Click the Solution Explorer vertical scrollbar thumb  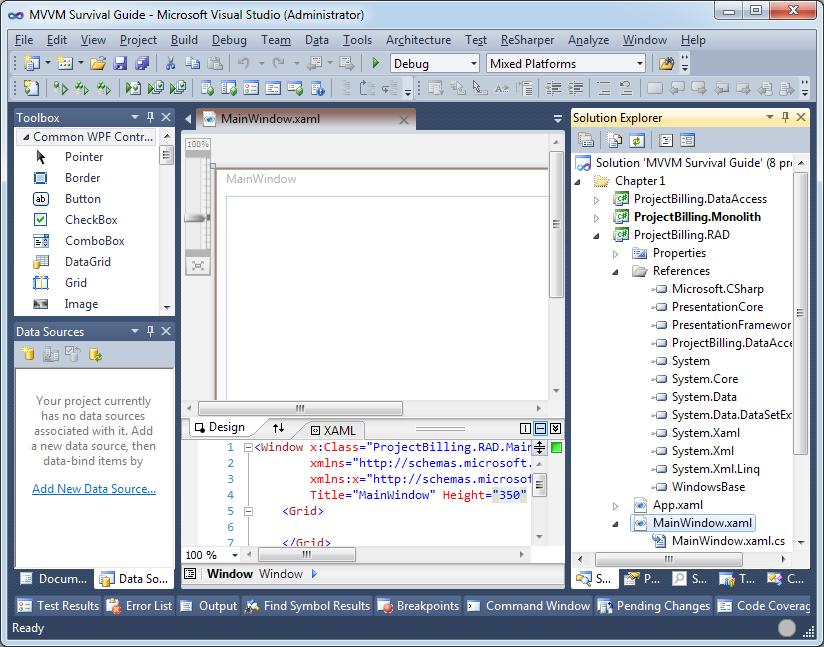[x=800, y=313]
